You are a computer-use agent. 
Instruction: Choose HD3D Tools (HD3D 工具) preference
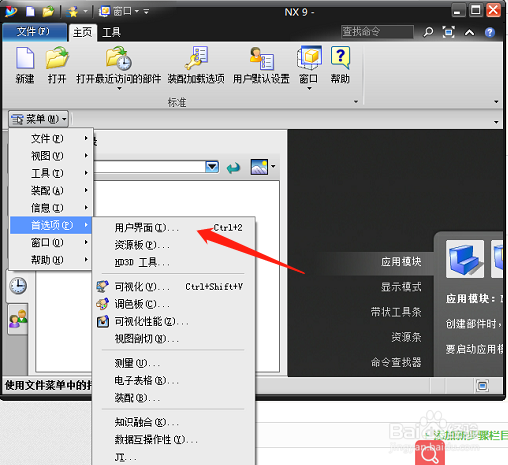tap(174, 262)
